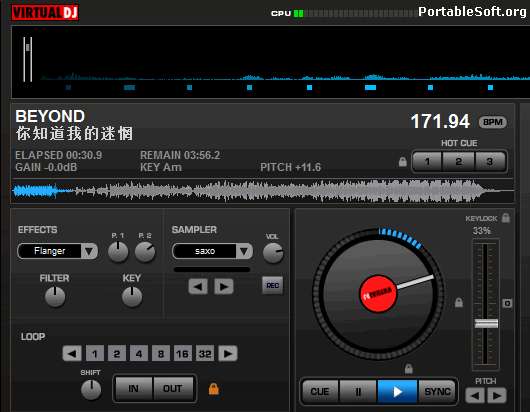Screen dimensions: 530x412
Task: Toggle the lock icon right of the turntable
Action: (459, 302)
